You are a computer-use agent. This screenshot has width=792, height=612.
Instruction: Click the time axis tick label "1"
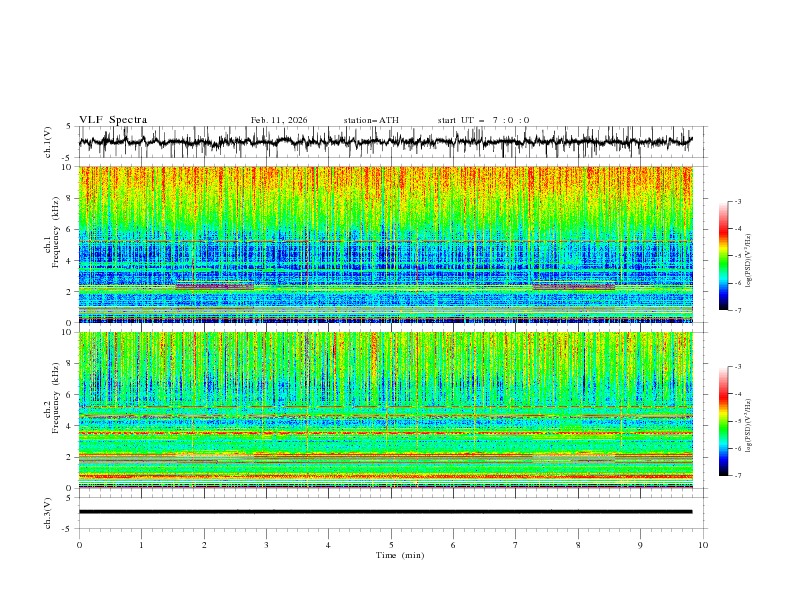141,545
